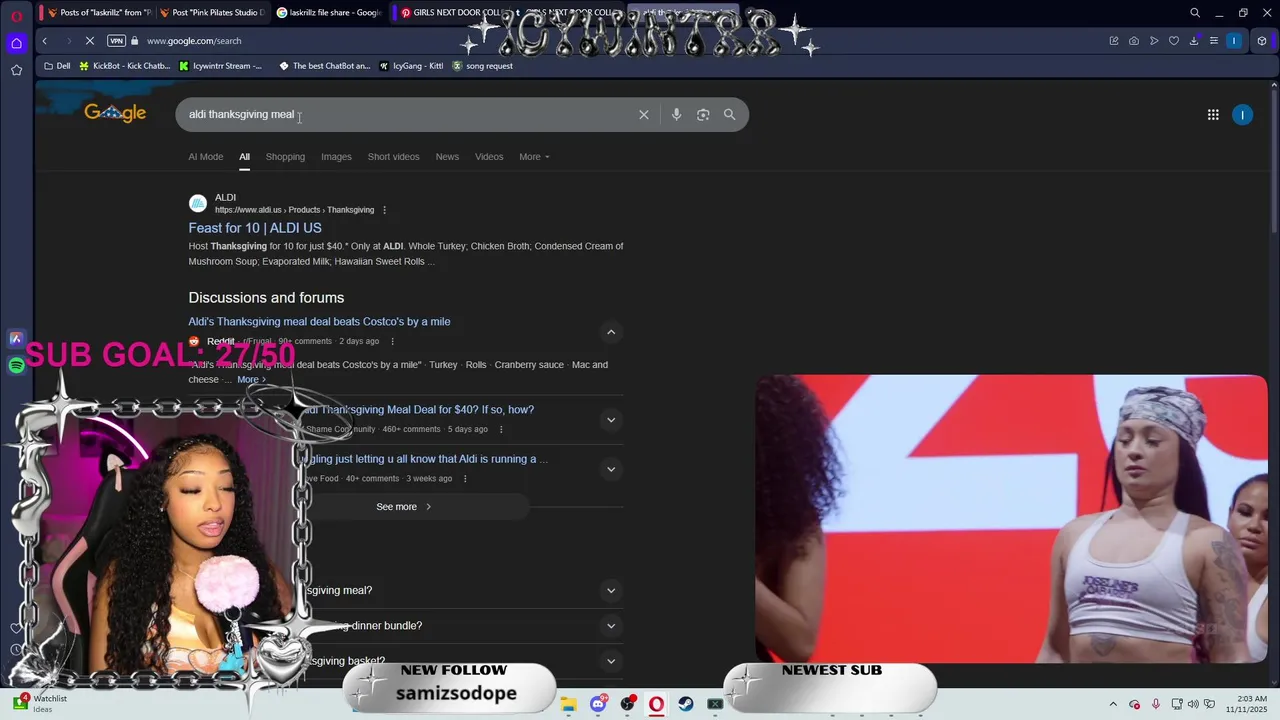Image resolution: width=1280 pixels, height=720 pixels.
Task: Open the Google apps grid
Action: 1213,115
